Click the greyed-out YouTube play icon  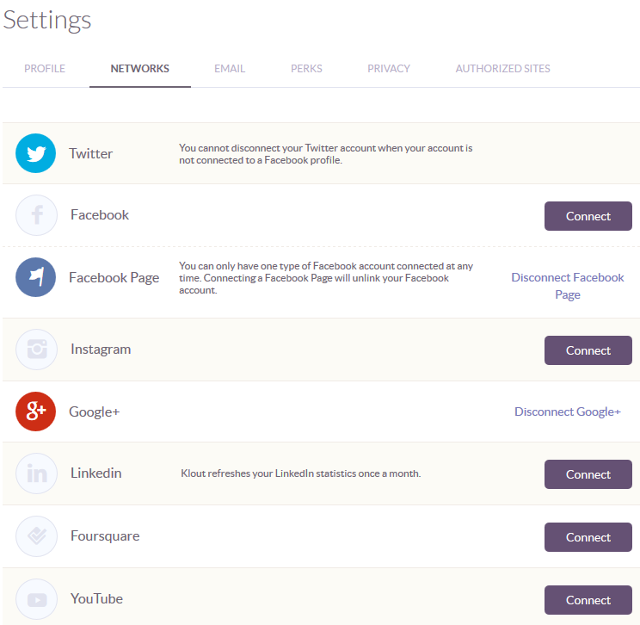pos(36,599)
